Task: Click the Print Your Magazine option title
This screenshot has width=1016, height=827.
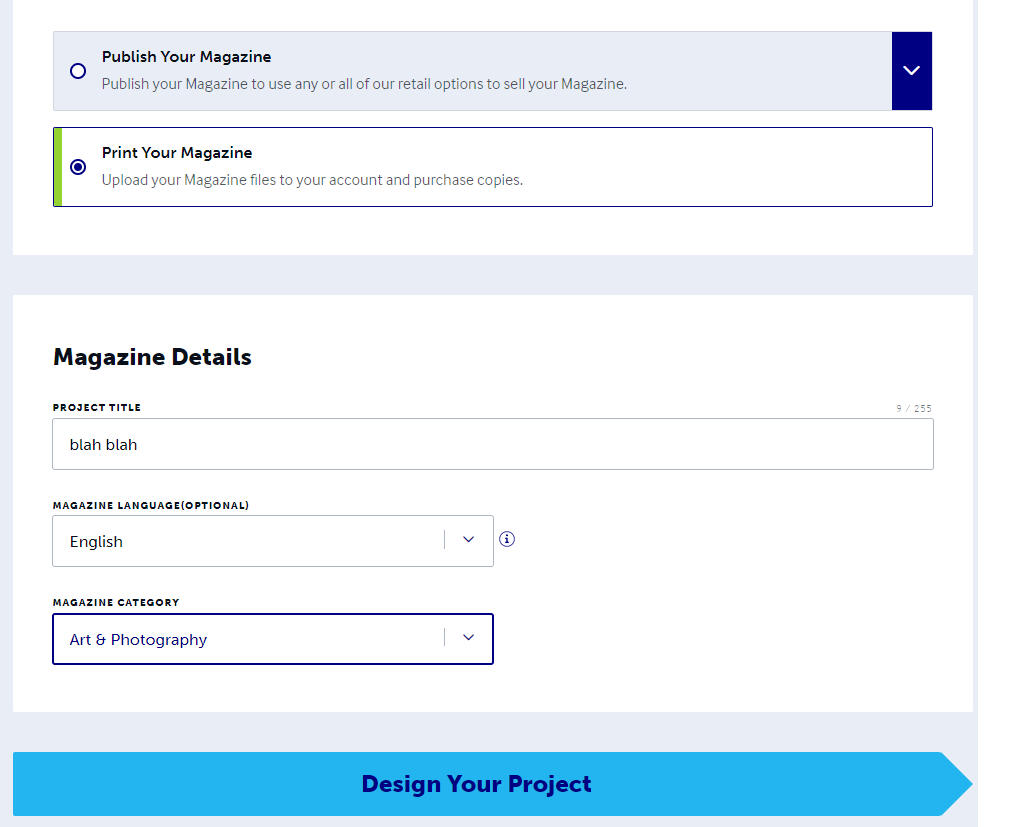Action: (x=177, y=153)
